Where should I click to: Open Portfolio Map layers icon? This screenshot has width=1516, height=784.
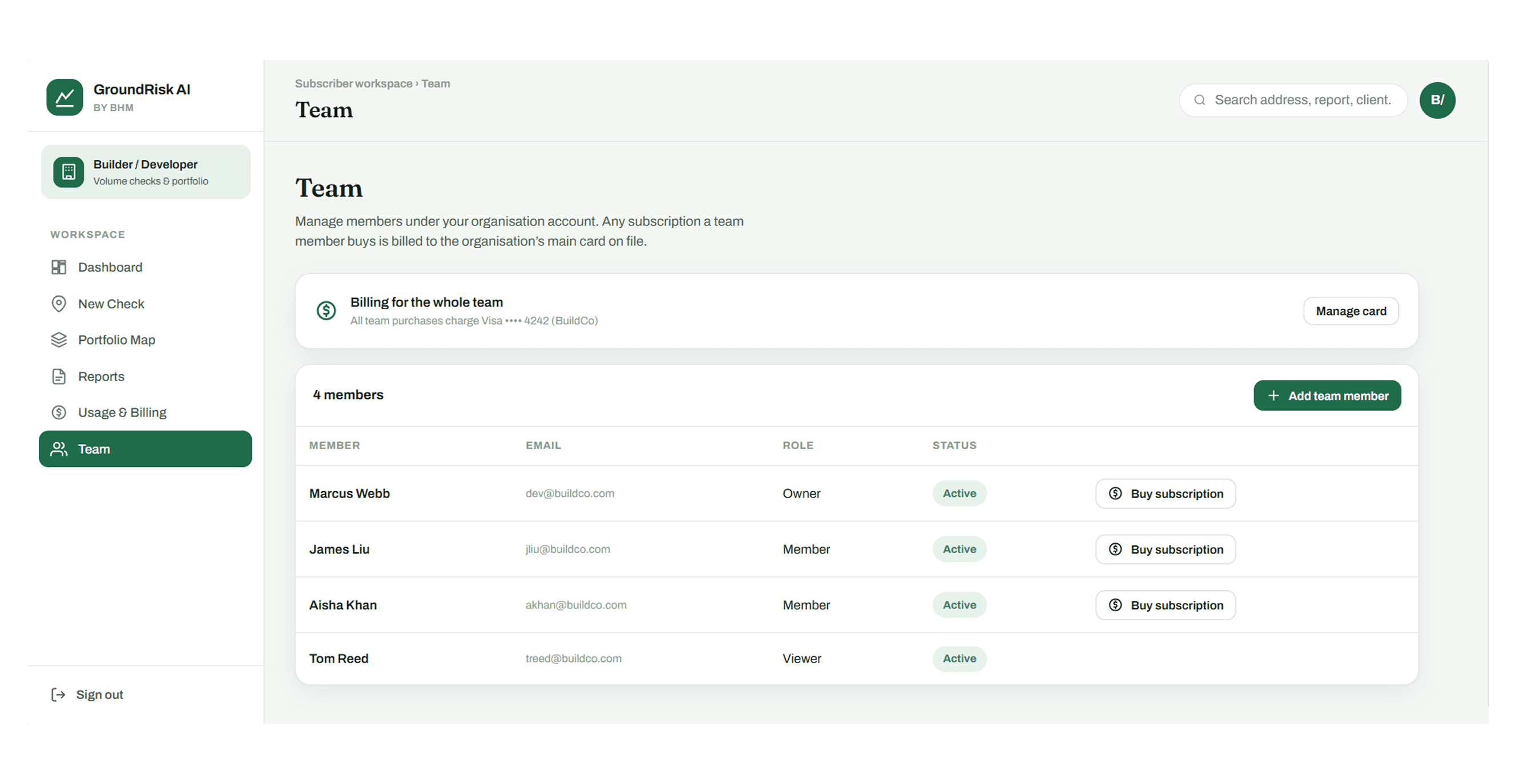[x=59, y=340]
